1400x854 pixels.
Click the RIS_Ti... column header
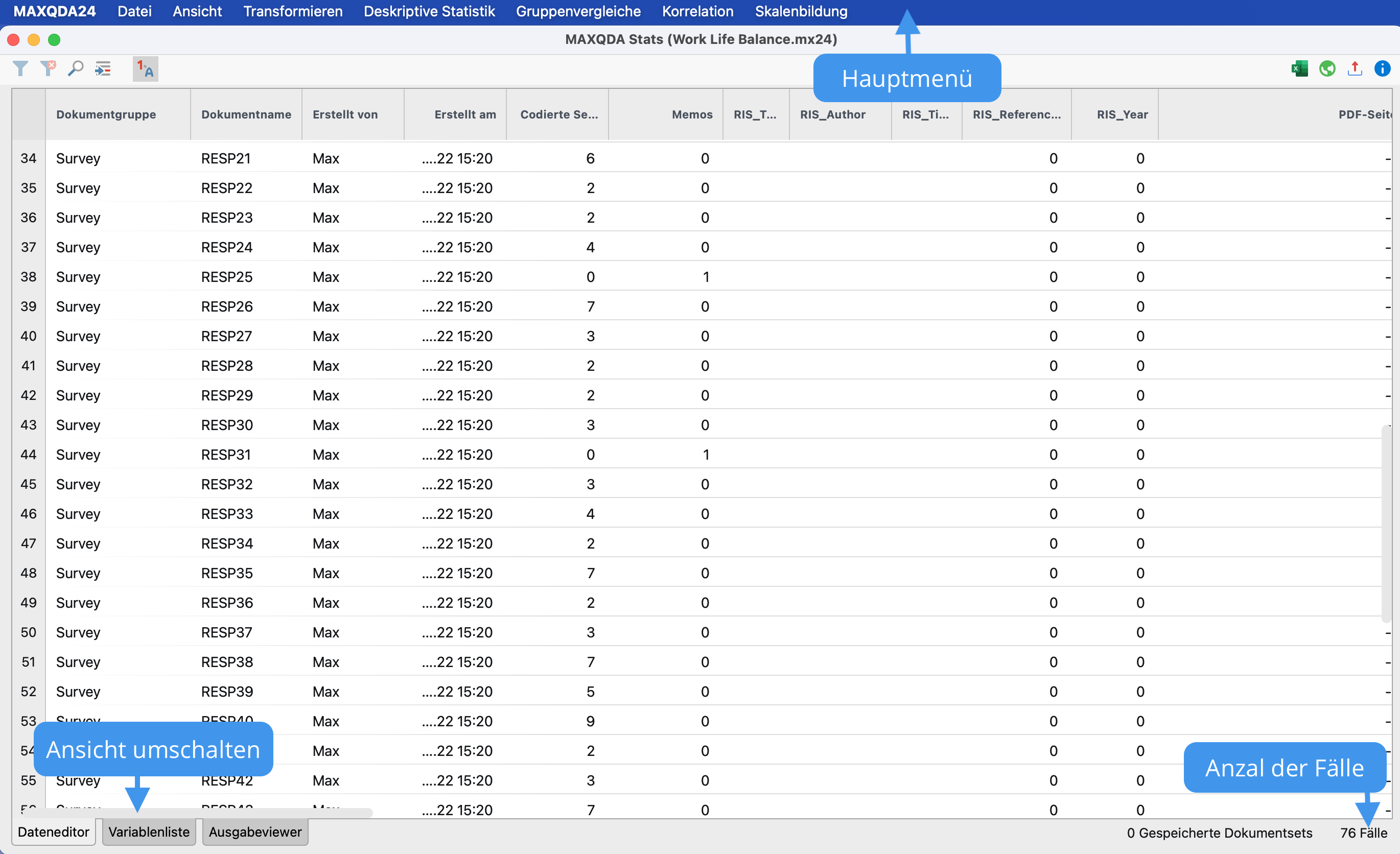[926, 114]
